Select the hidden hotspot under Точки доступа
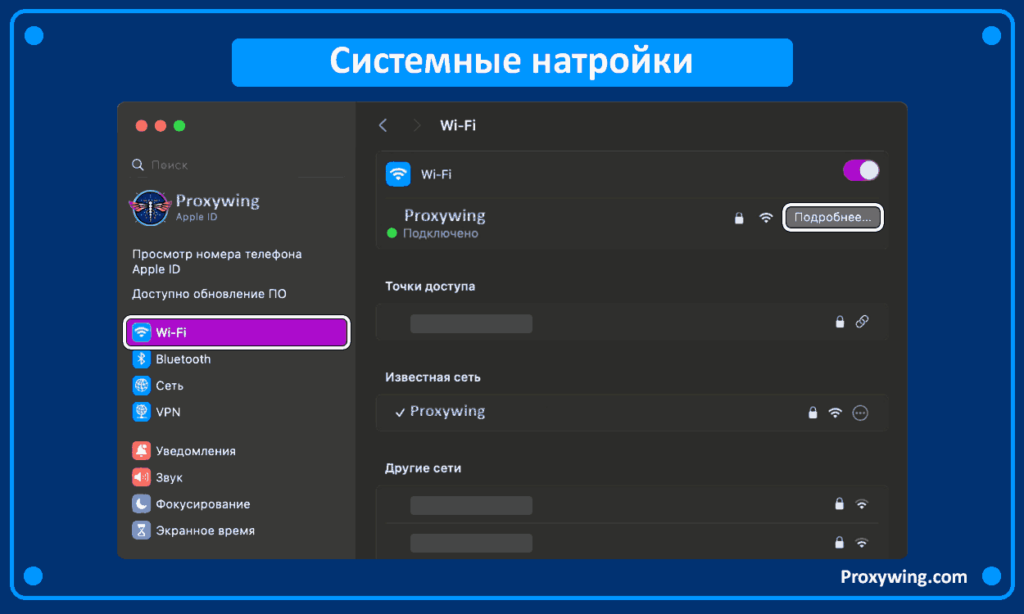 click(632, 323)
